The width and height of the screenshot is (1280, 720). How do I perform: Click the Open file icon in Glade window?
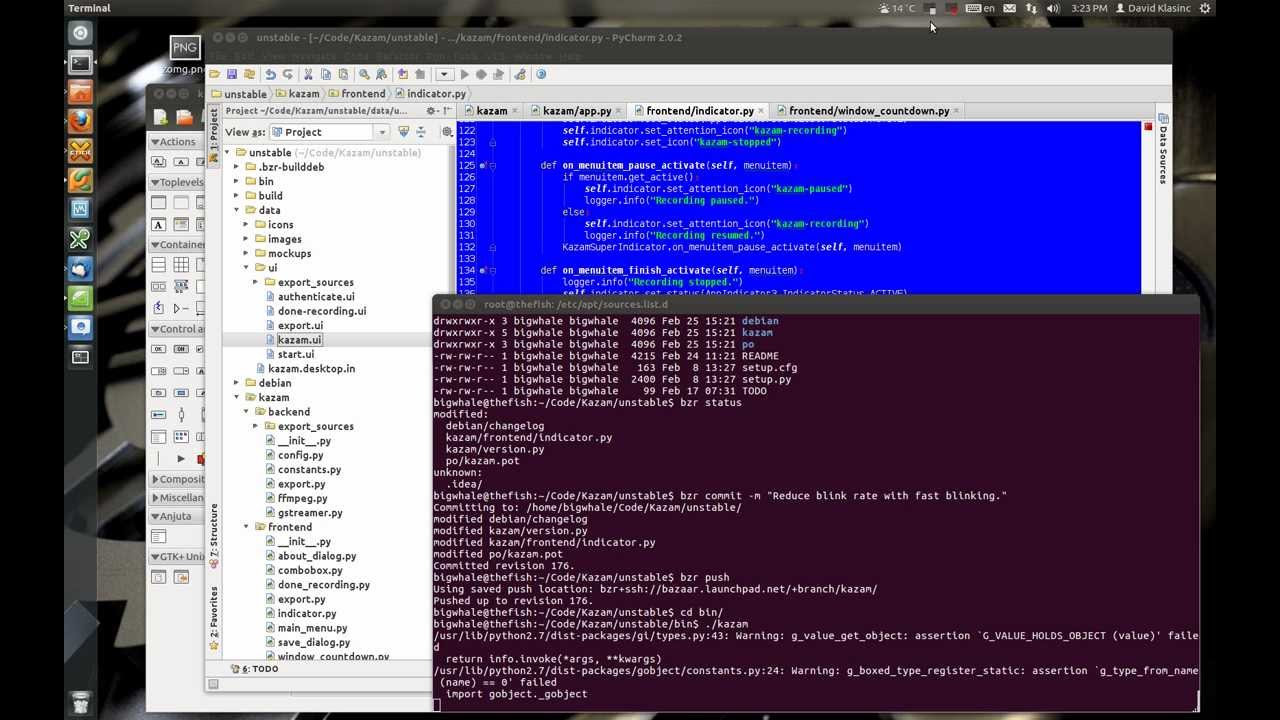[184, 118]
